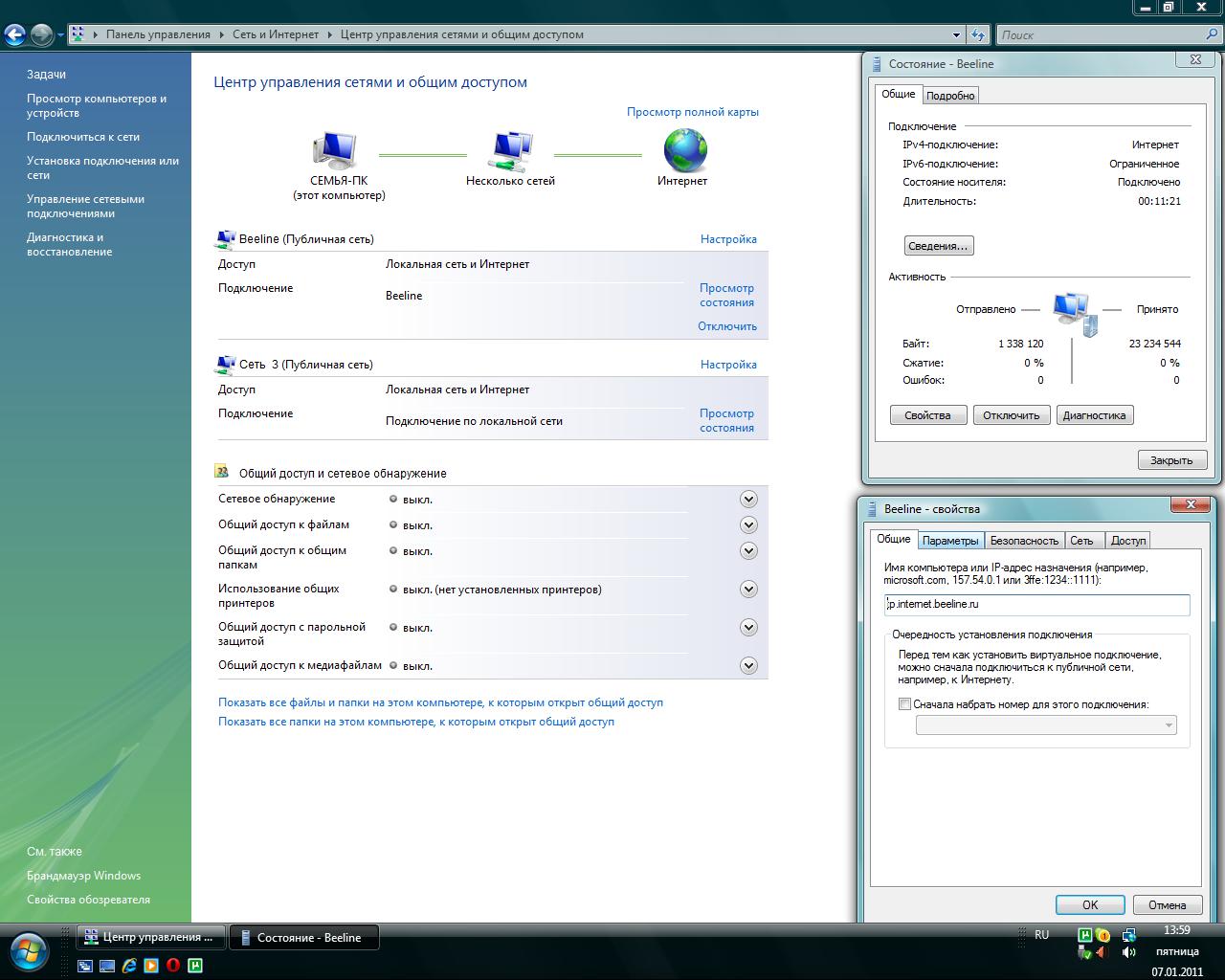Expand Использование общих принтеров settings
1225x980 pixels.
pos(748,590)
